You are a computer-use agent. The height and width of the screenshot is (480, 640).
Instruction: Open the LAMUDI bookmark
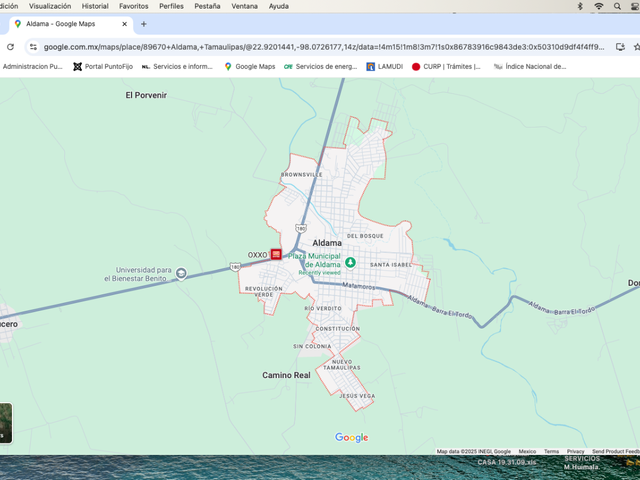point(384,67)
